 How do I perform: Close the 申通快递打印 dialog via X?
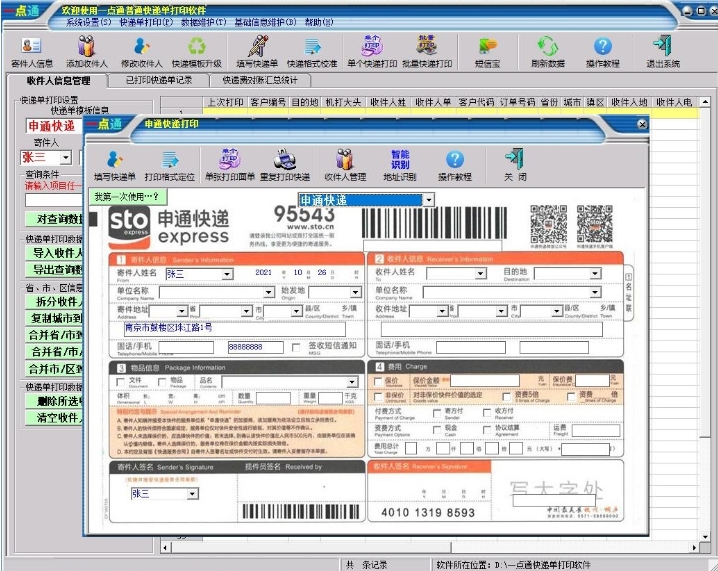pos(642,124)
